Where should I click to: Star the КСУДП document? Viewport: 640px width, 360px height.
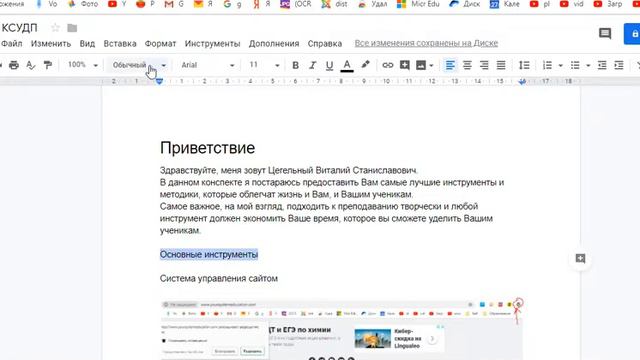tap(55, 28)
